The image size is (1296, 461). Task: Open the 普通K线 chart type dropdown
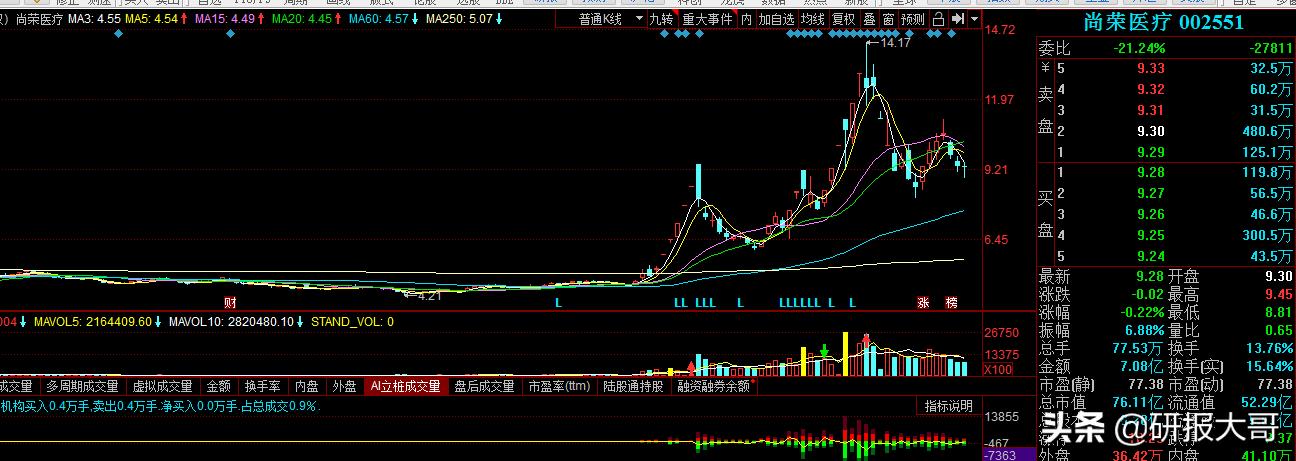(612, 19)
